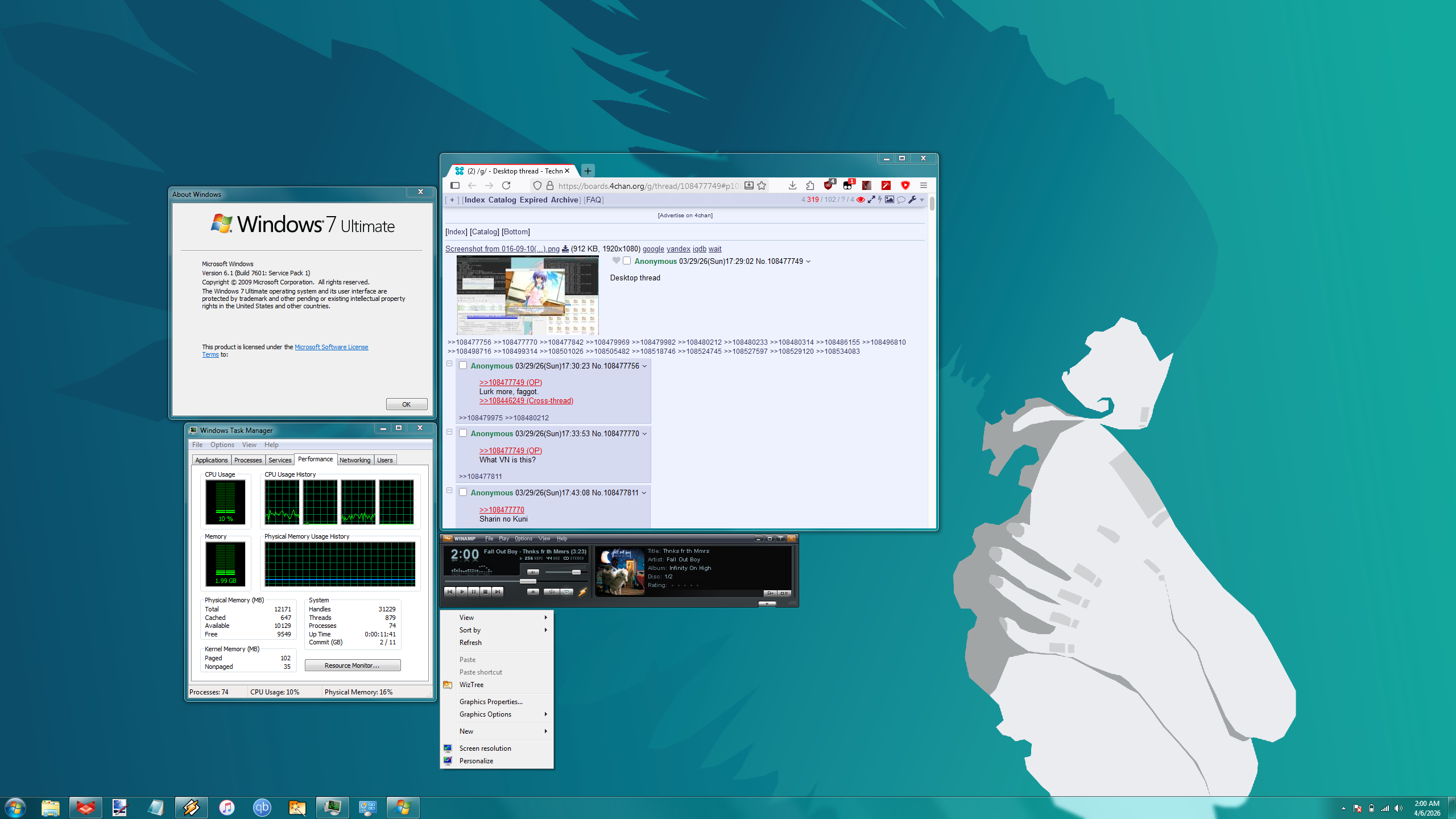The image size is (1456, 819).
Task: Click the uBlock Origin extension icon
Action: click(x=829, y=185)
